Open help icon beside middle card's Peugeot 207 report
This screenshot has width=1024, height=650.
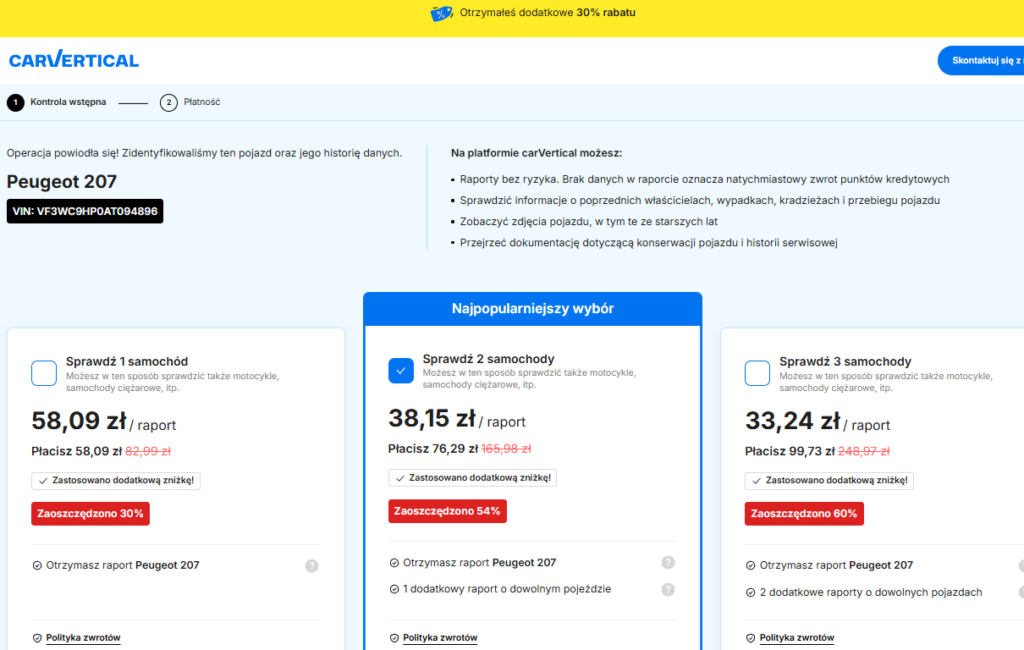[x=668, y=562]
